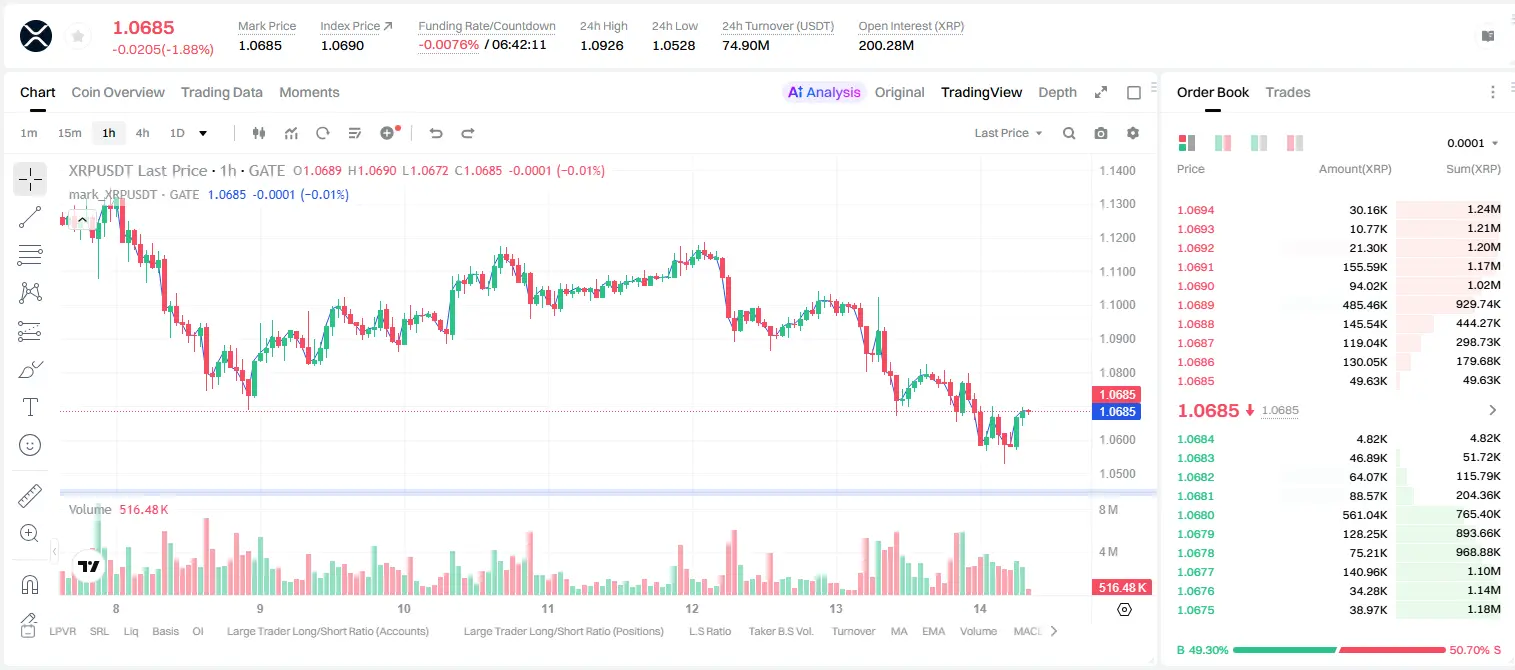
Task: Choose the text annotation tool
Action: point(30,407)
